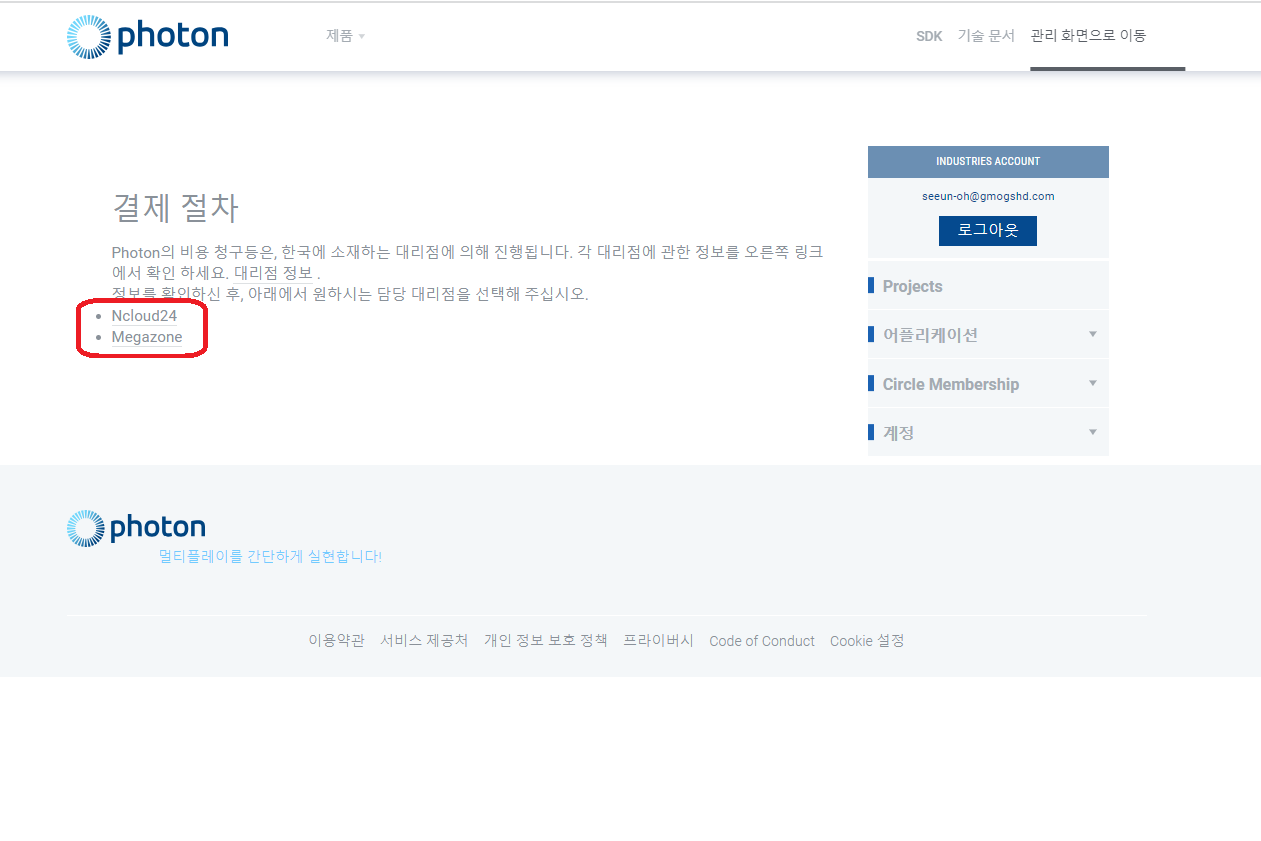
Task: Go to 기술 문서 in the top navigation
Action: pos(986,36)
